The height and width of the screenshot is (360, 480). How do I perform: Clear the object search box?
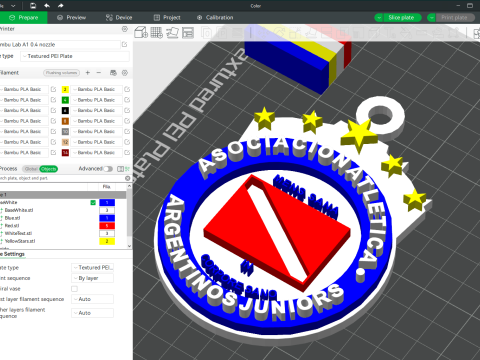[127, 178]
